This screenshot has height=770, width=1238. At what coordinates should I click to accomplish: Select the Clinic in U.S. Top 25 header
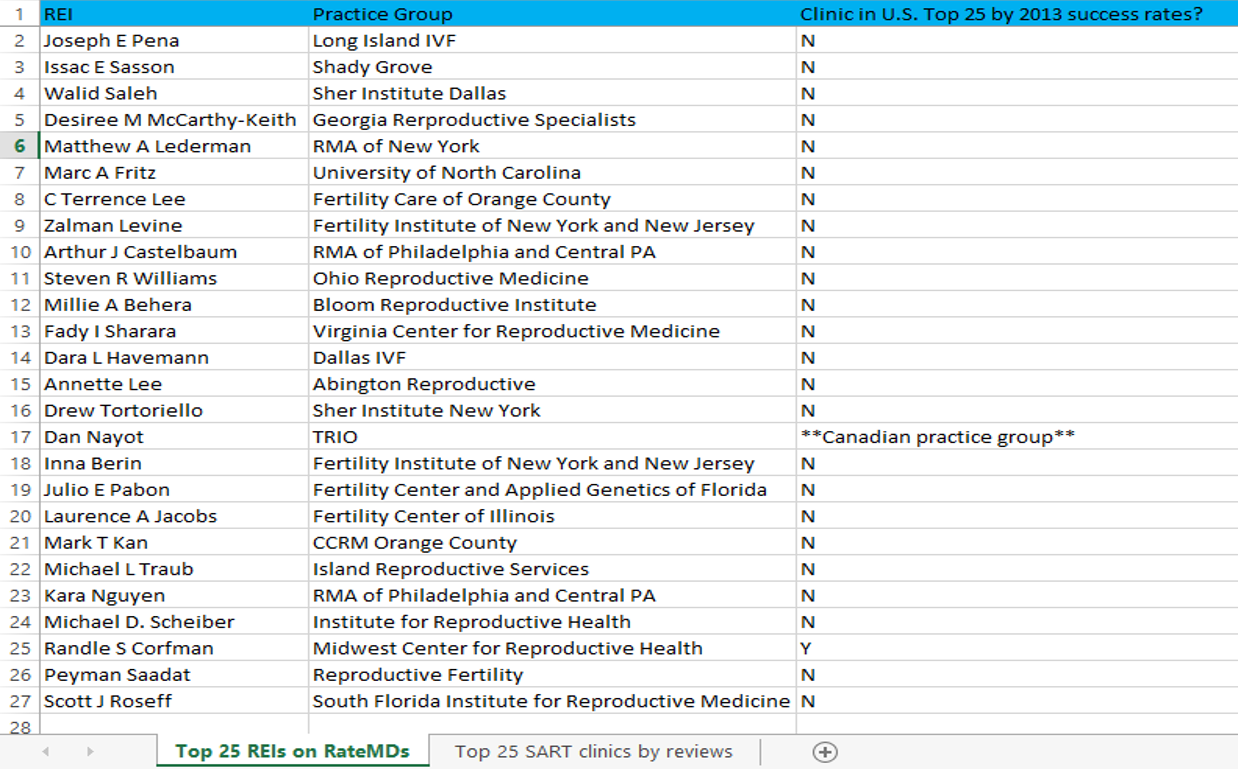point(1017,14)
